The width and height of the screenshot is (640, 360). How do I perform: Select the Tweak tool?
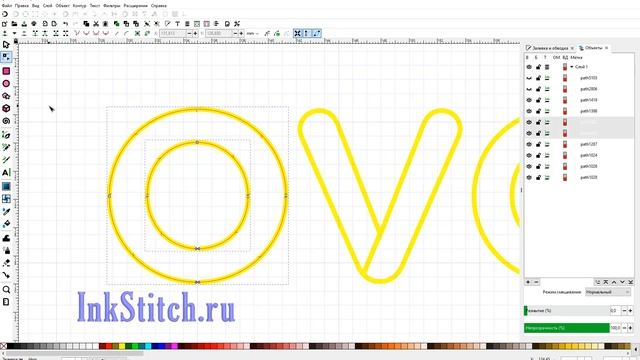tap(6, 238)
